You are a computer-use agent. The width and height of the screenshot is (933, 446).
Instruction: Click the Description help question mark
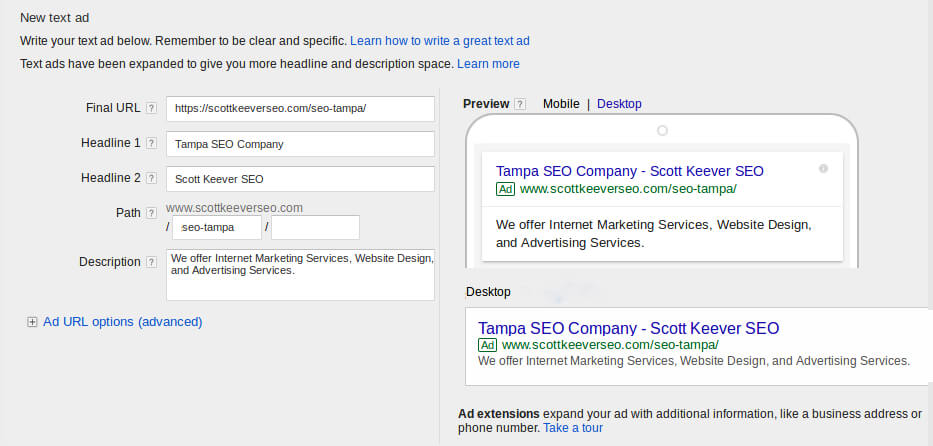coord(152,262)
